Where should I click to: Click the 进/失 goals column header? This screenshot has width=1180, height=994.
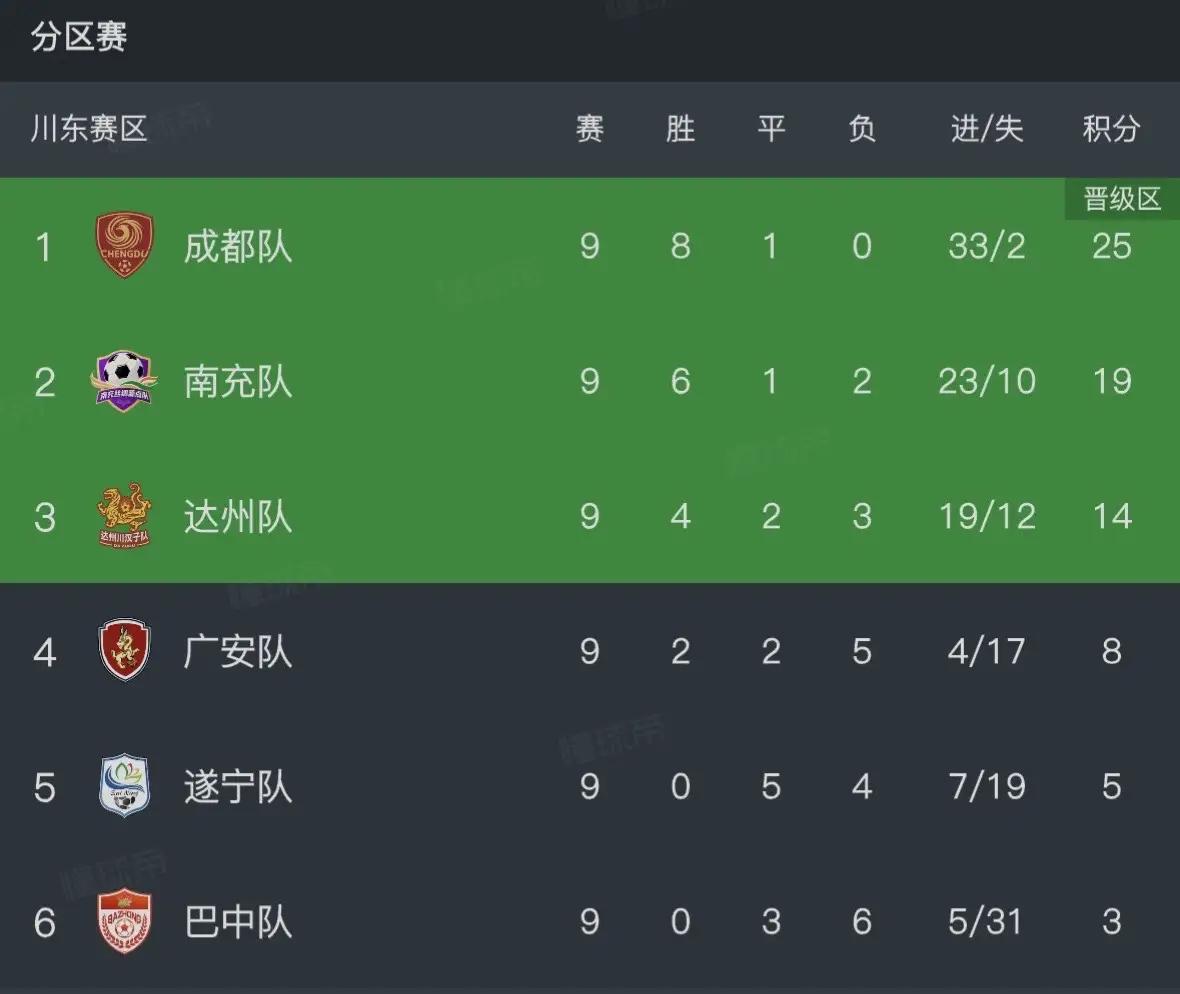[987, 129]
